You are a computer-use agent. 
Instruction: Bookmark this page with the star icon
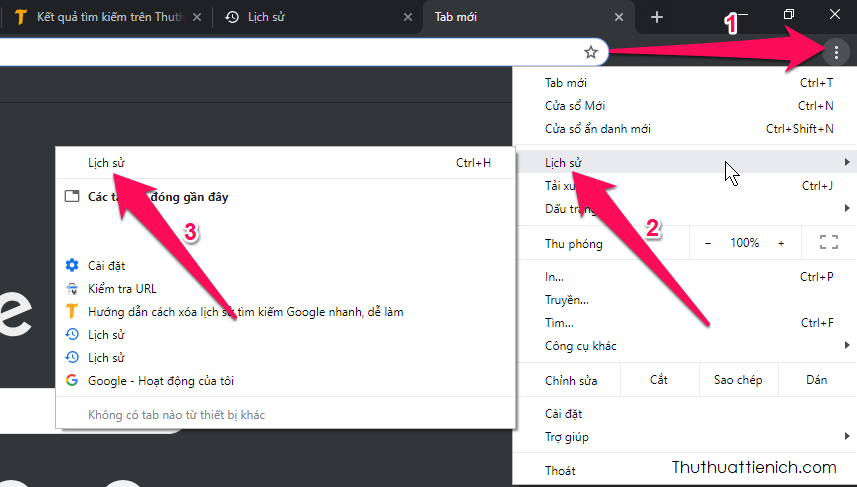point(590,52)
